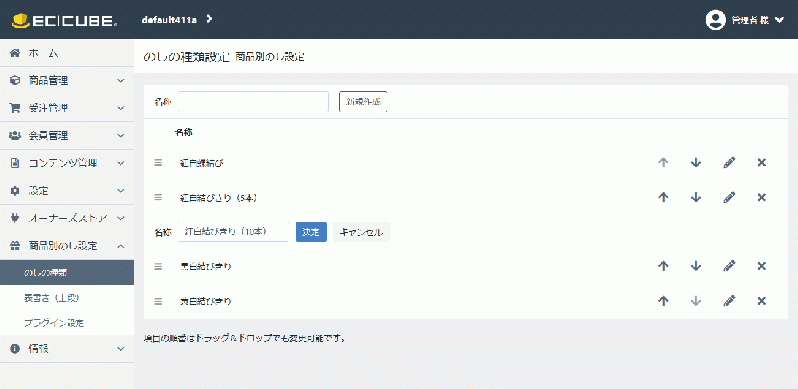This screenshot has width=798, height=389.
Task: Select のしの種類 submenu item
Action: [67, 272]
